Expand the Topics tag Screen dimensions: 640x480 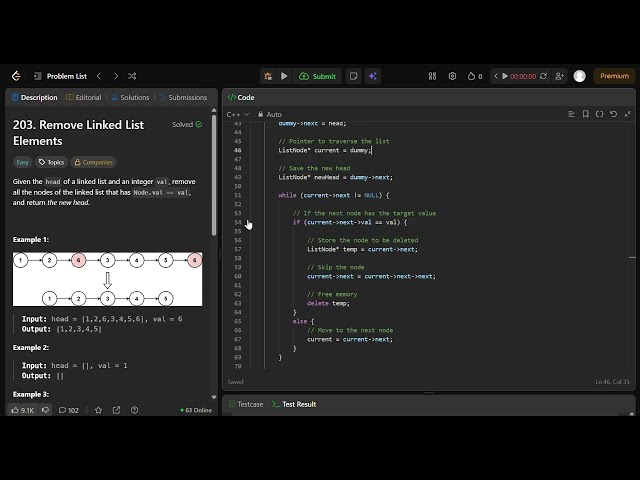click(x=51, y=162)
